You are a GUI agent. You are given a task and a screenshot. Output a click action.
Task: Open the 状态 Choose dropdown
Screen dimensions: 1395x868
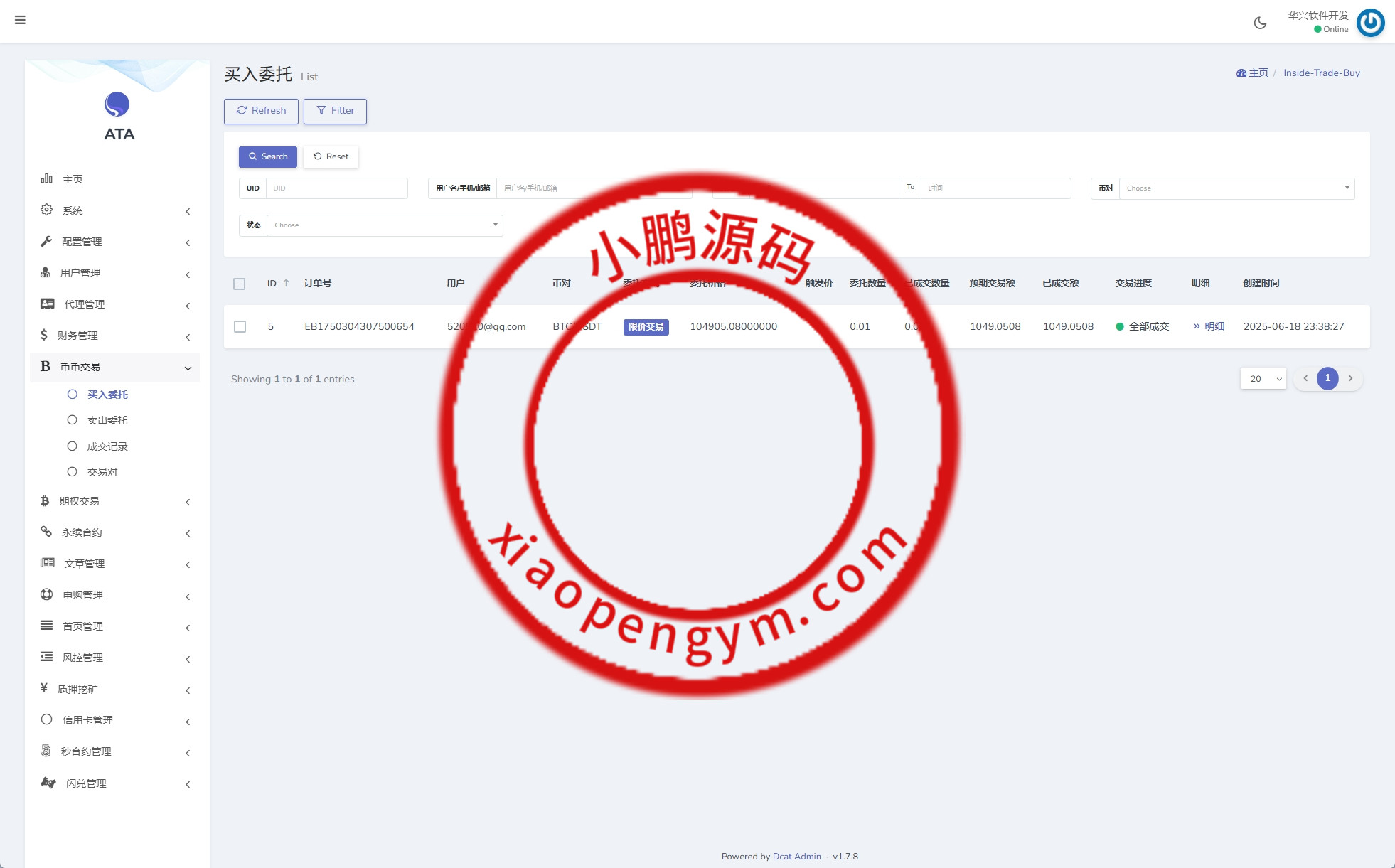[x=384, y=225]
